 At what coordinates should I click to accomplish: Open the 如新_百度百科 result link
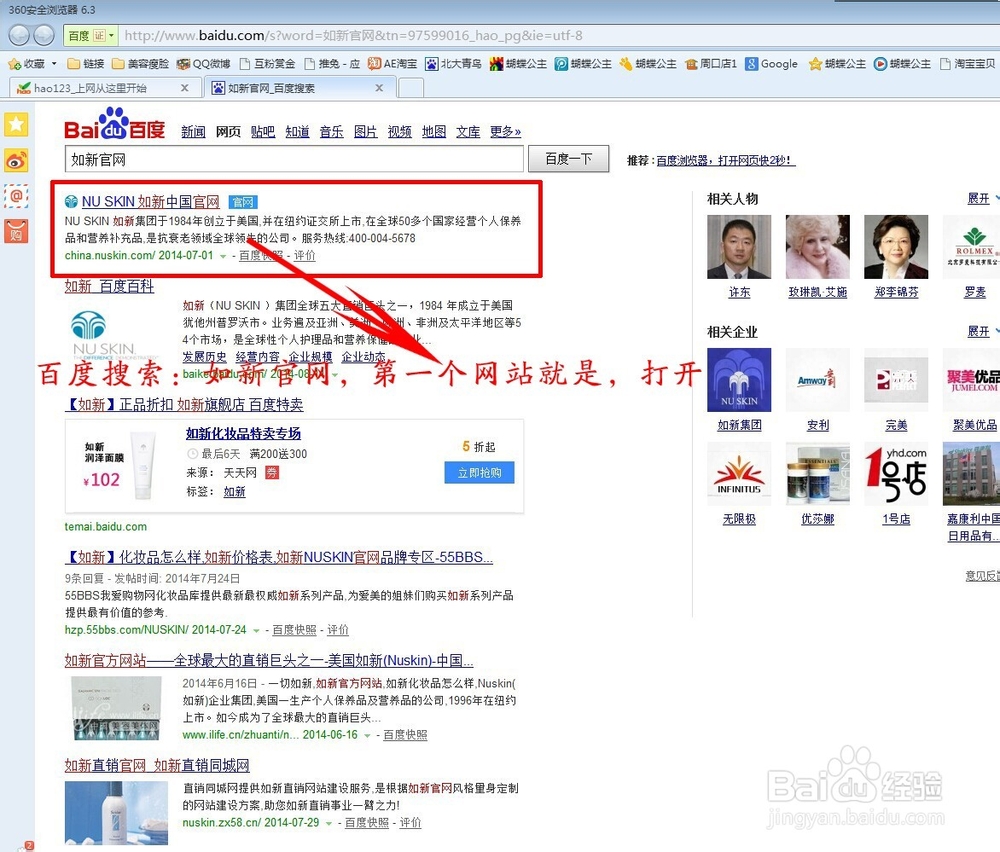tap(109, 286)
